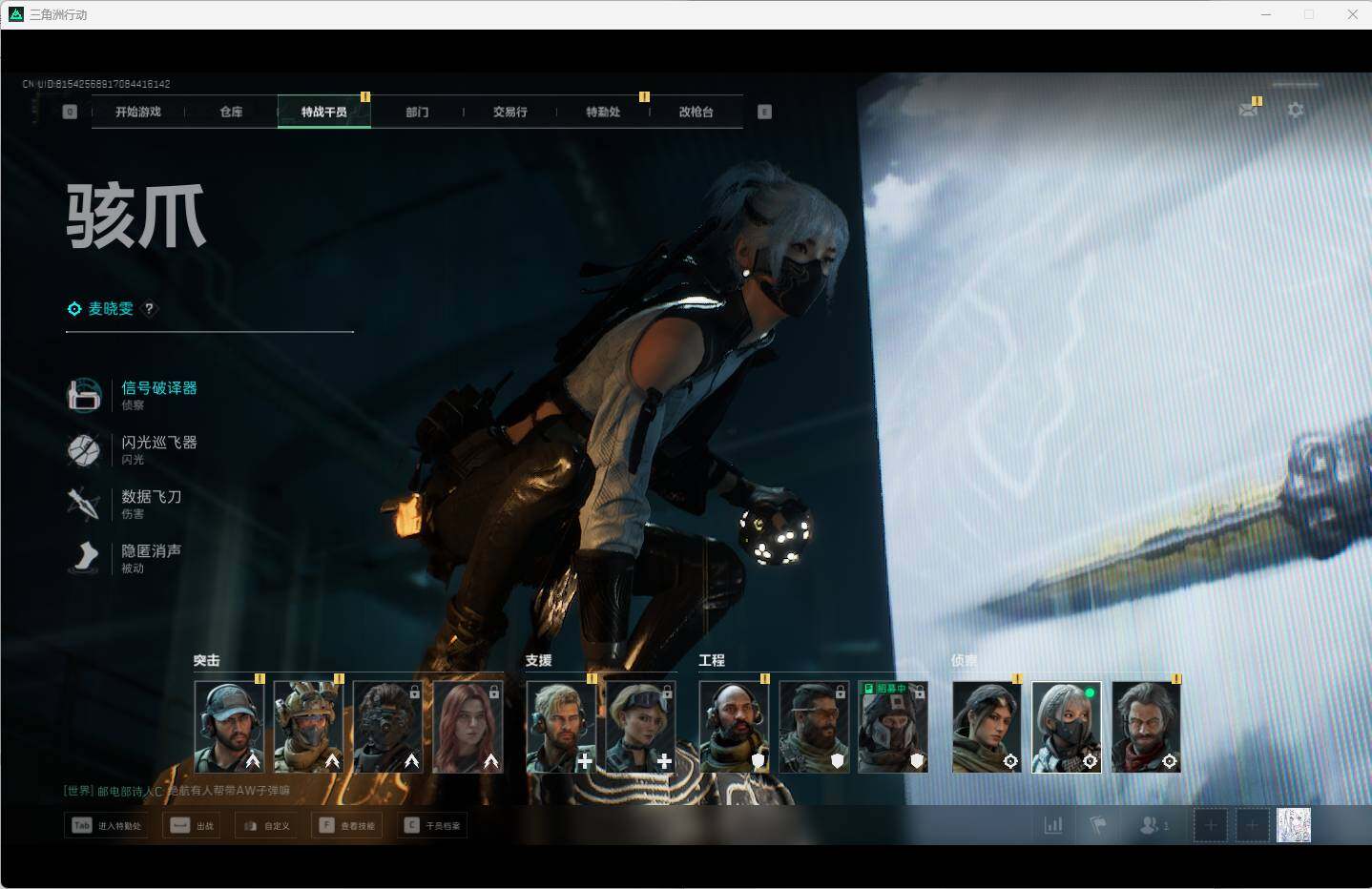Click the 工程 class heading
The width and height of the screenshot is (1372, 889).
(712, 660)
